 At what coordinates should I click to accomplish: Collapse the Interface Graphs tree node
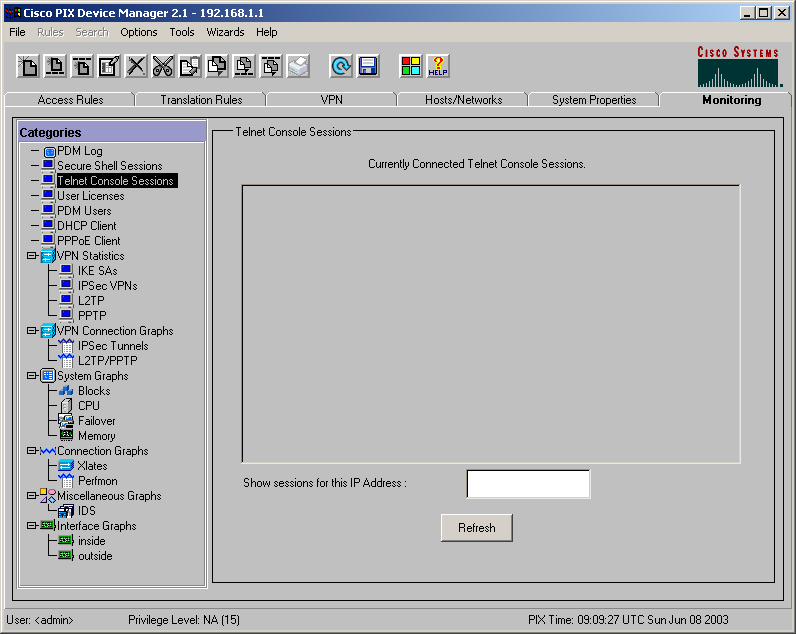pos(32,525)
